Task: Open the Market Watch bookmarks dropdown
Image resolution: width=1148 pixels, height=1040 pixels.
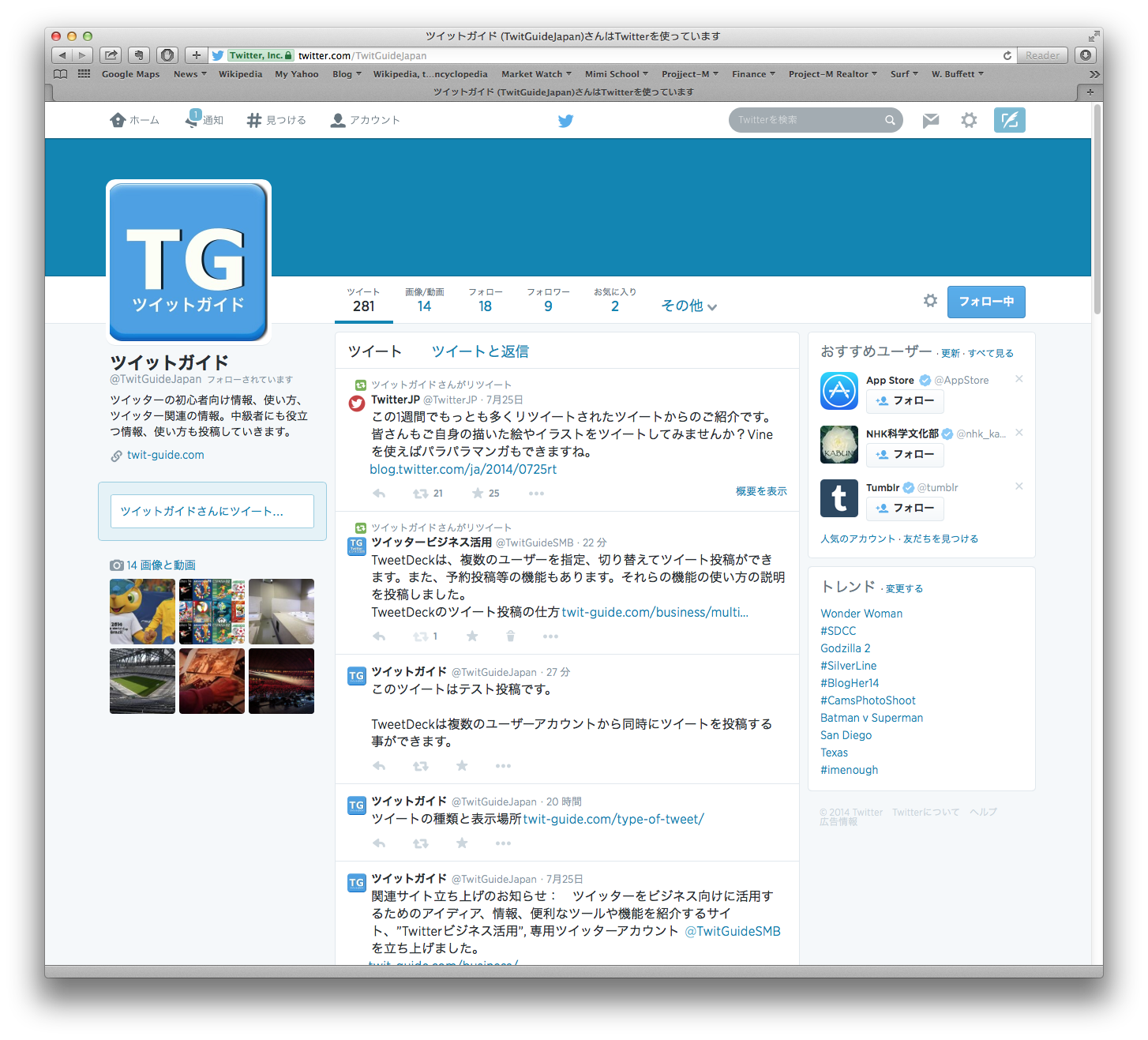Action: [536, 74]
